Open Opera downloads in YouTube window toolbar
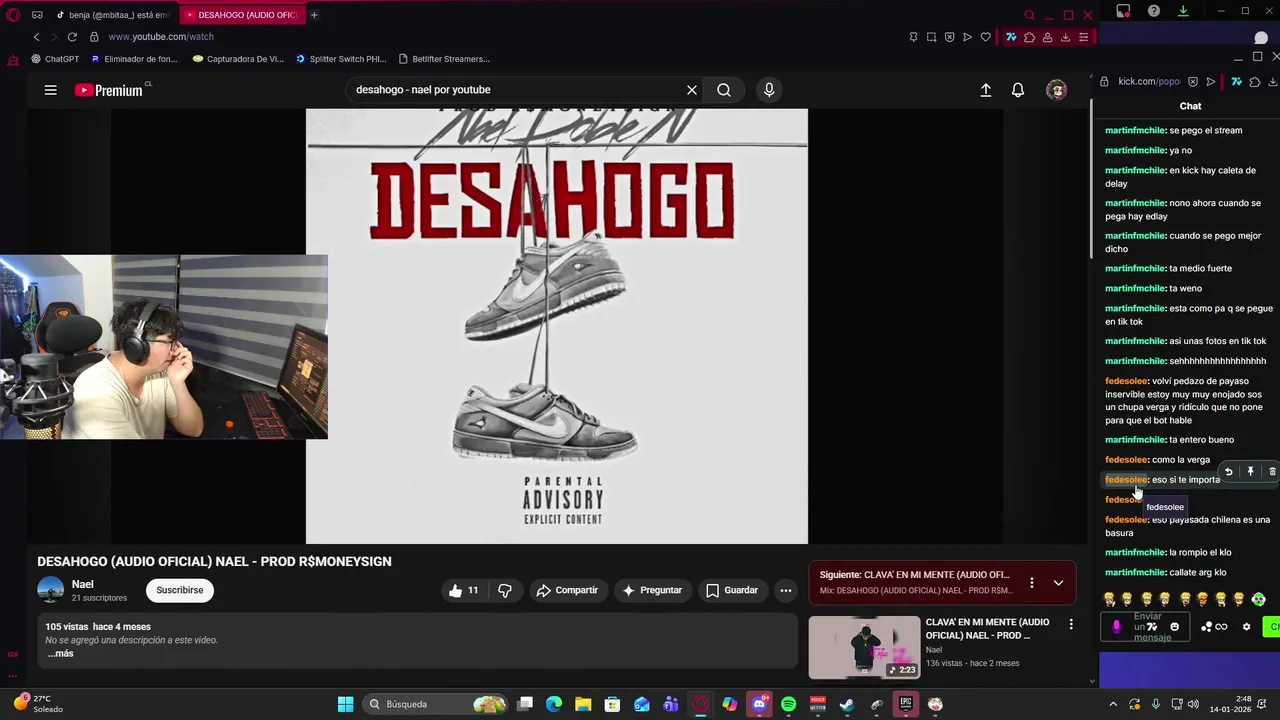Screen dimensions: 1280x720 (x=1065, y=37)
